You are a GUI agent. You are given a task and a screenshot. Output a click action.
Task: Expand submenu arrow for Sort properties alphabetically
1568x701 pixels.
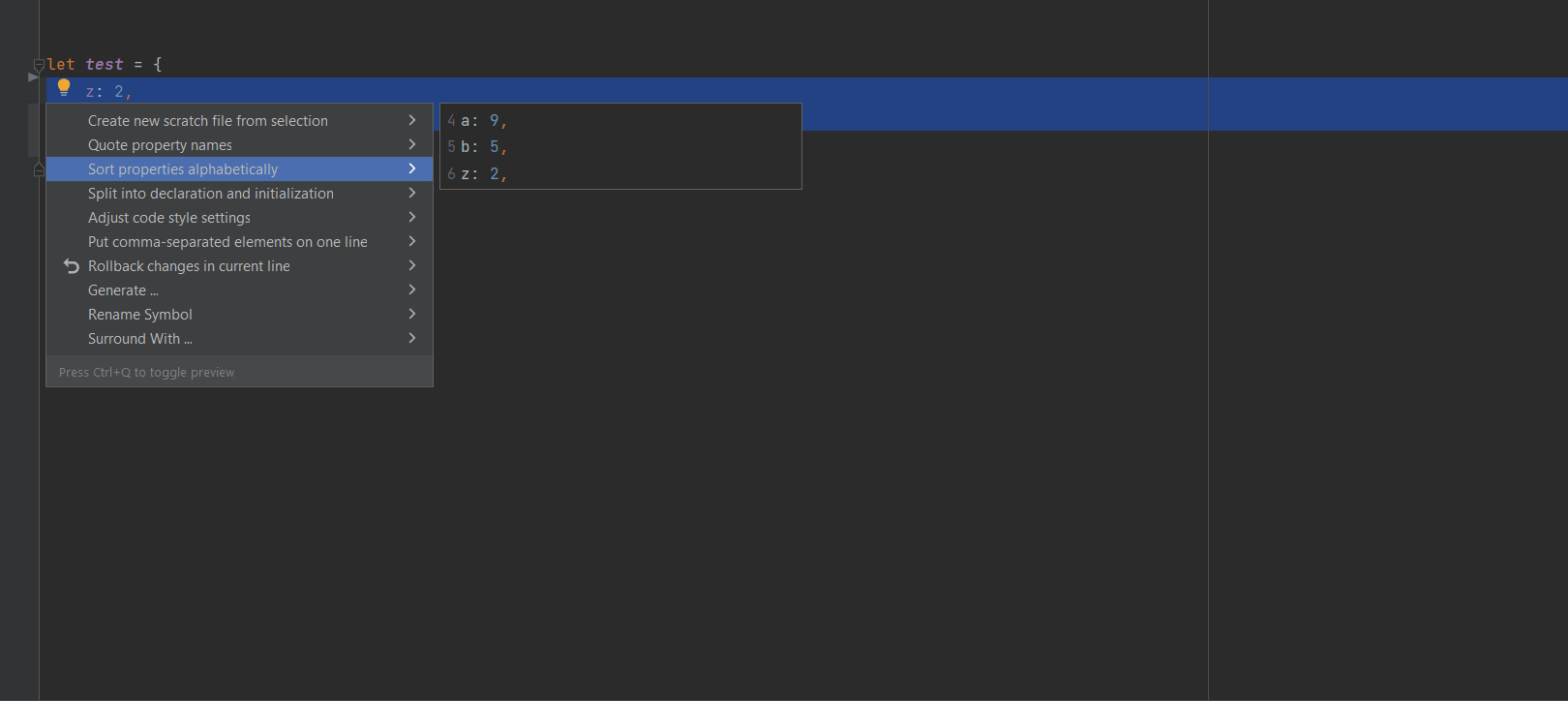pyautogui.click(x=412, y=168)
